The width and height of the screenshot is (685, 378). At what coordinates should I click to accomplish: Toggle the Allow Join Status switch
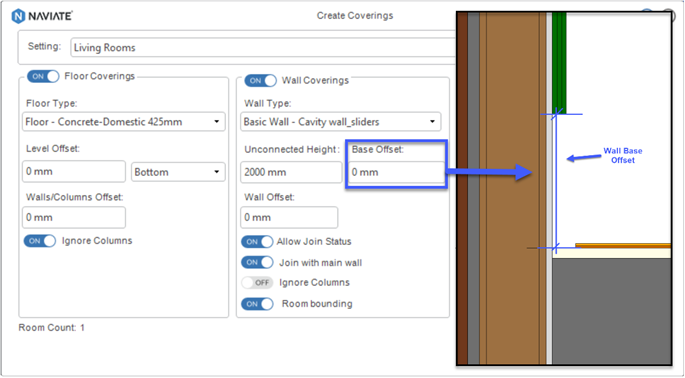point(257,242)
